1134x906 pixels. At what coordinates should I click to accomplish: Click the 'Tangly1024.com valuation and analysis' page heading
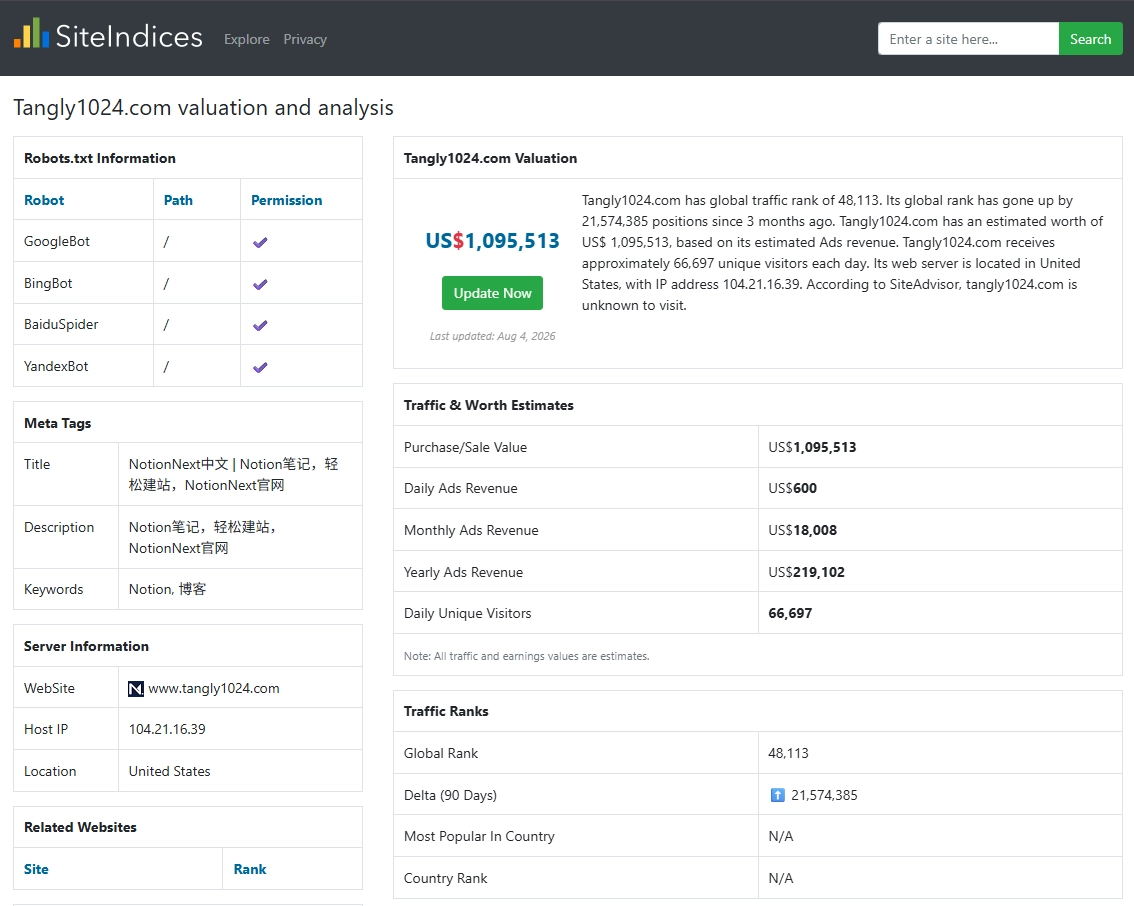point(203,108)
